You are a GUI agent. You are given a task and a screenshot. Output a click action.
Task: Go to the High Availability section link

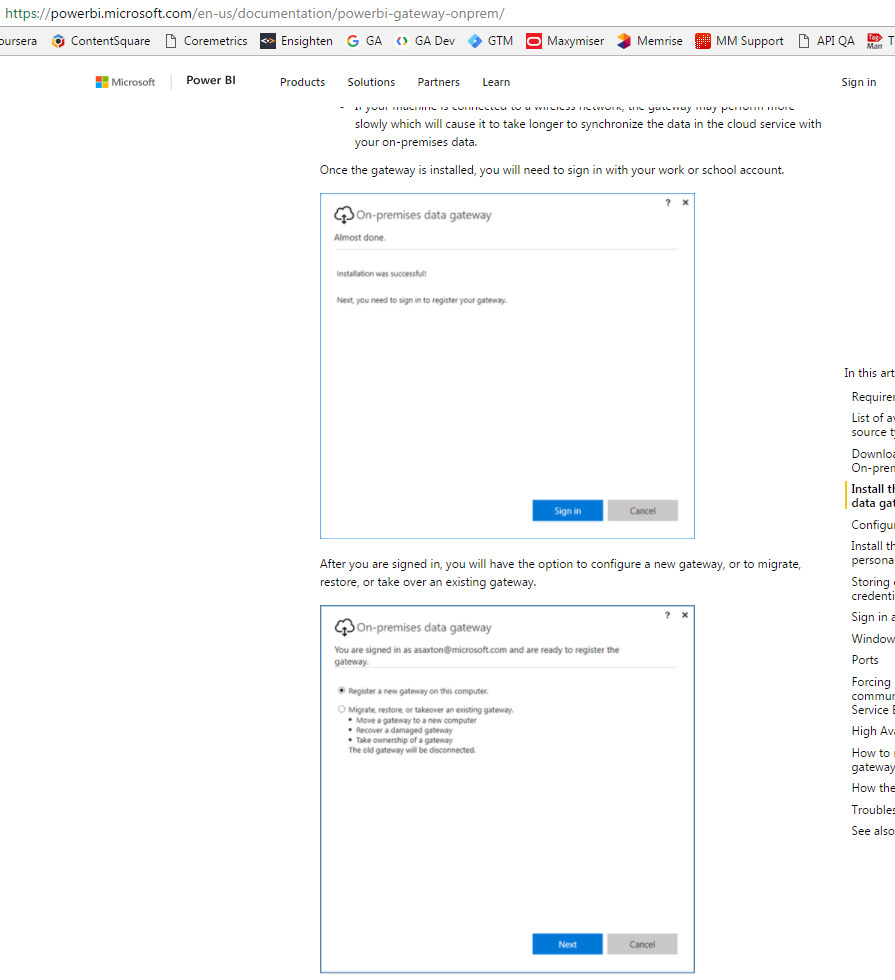click(x=872, y=731)
